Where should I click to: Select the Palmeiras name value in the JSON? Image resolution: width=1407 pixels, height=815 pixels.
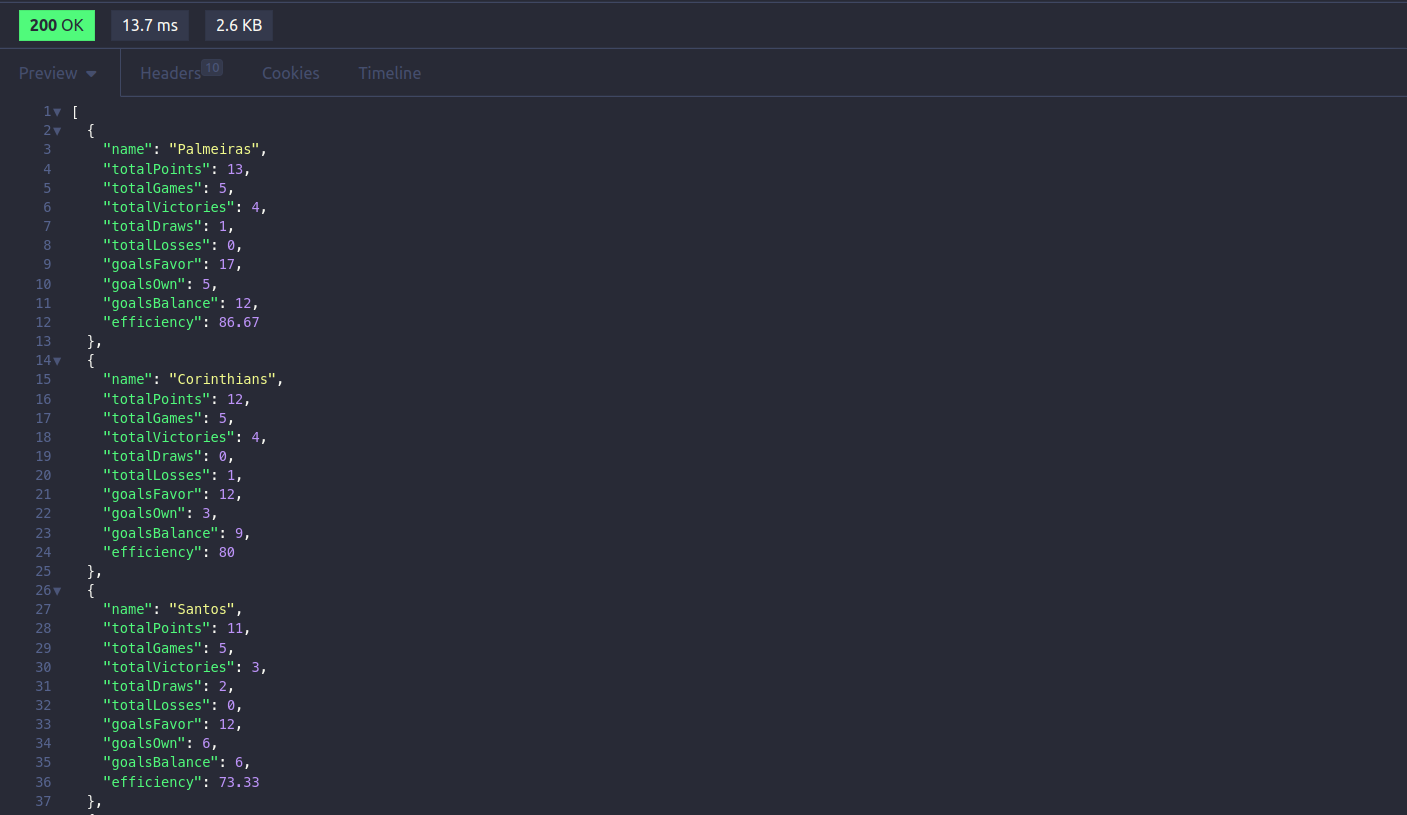pos(213,149)
